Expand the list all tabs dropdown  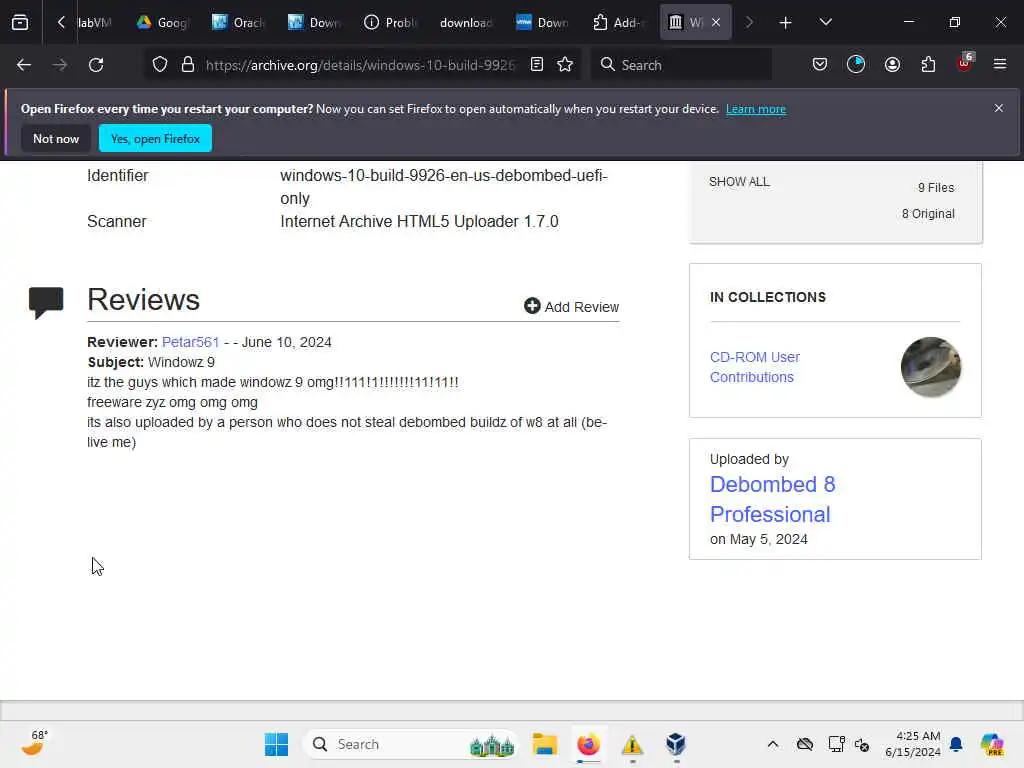point(825,22)
